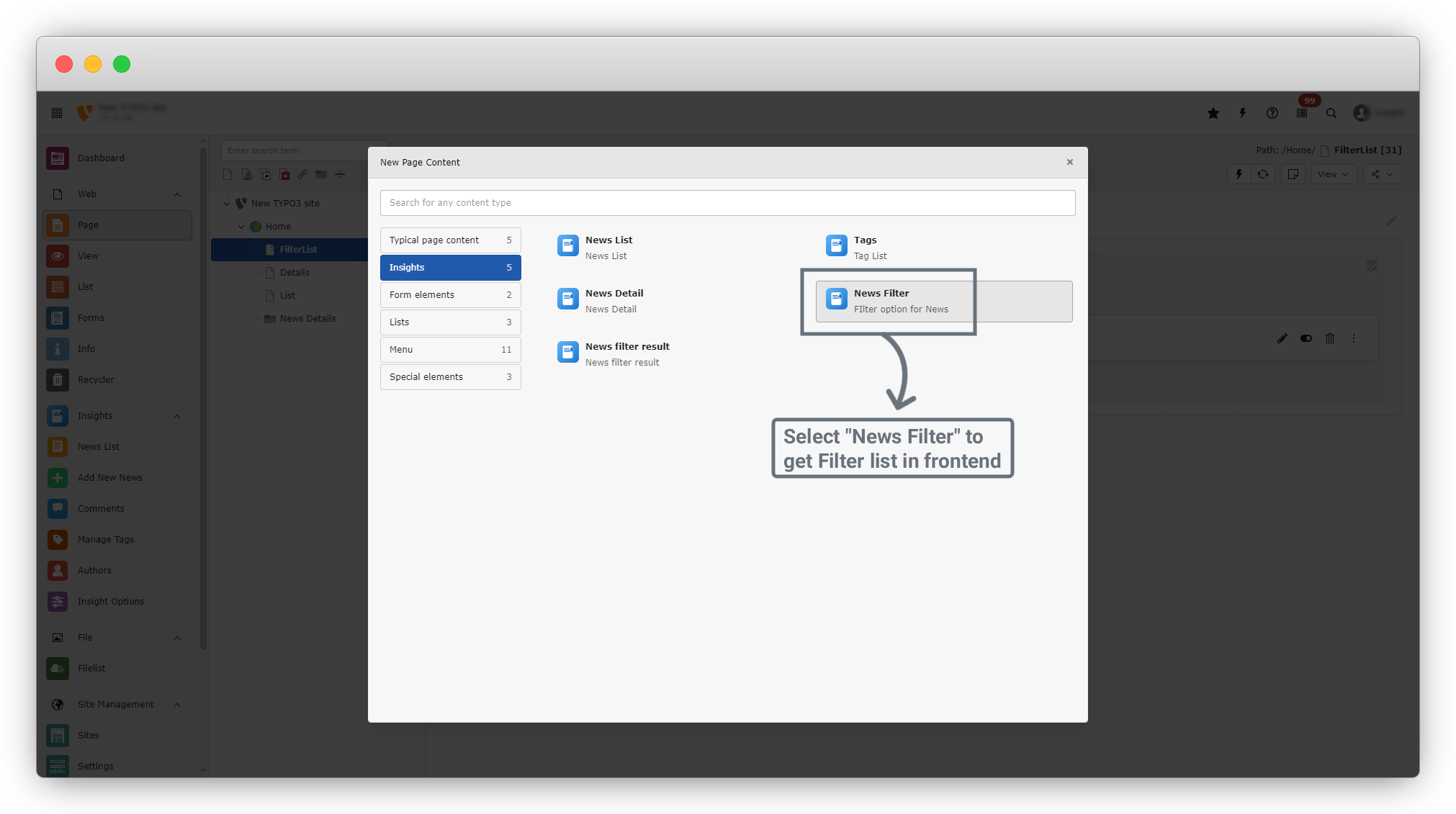Collapse the Home page tree node
The image size is (1456, 814).
(x=241, y=227)
